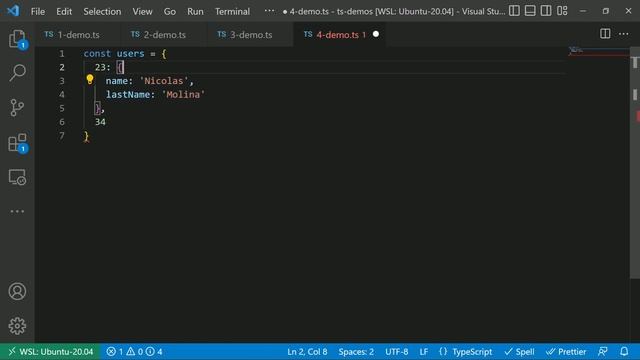
Task: Click the closing brace on line 7
Action: point(86,136)
